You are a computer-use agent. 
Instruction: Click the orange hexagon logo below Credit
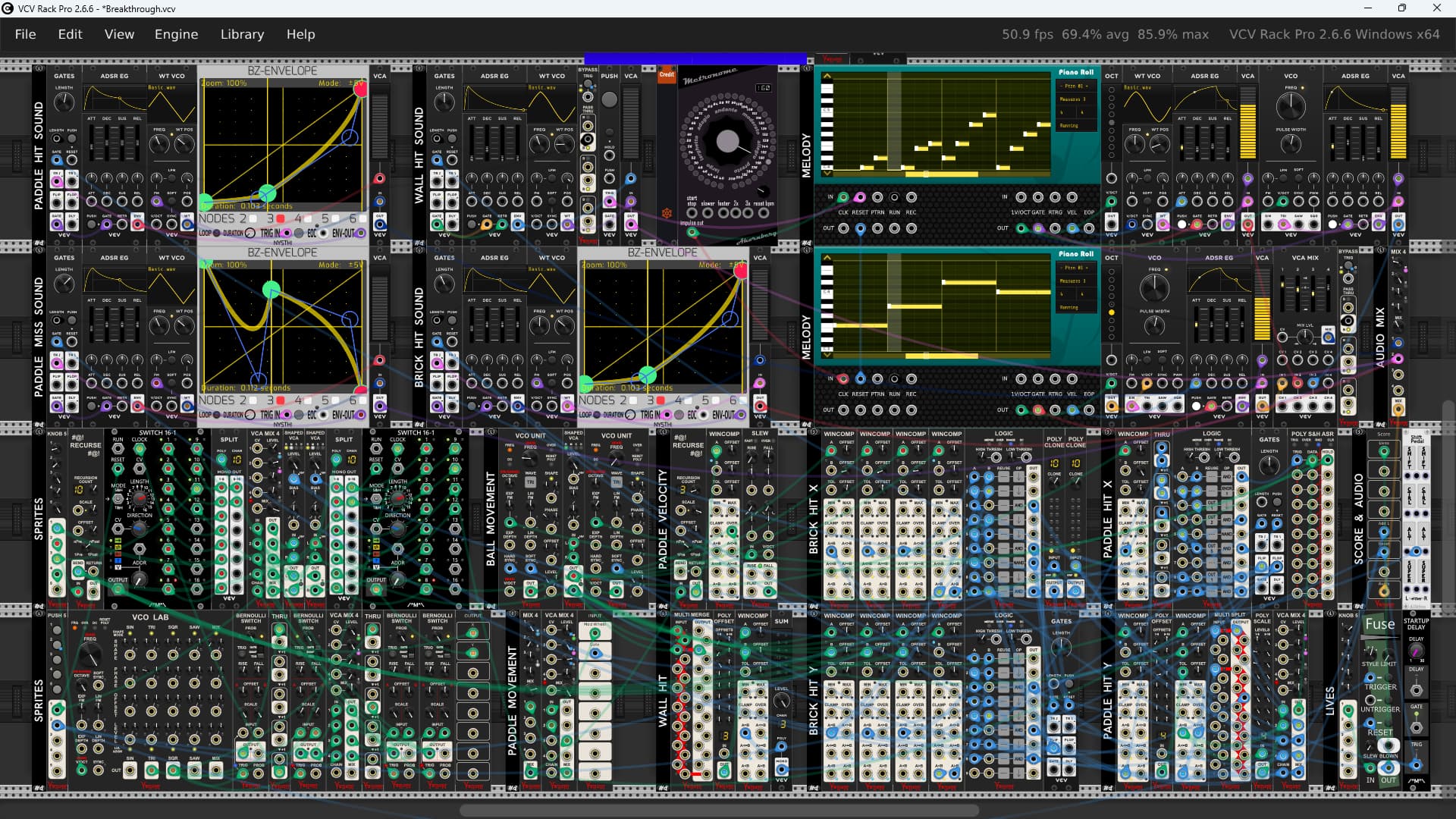[x=667, y=213]
